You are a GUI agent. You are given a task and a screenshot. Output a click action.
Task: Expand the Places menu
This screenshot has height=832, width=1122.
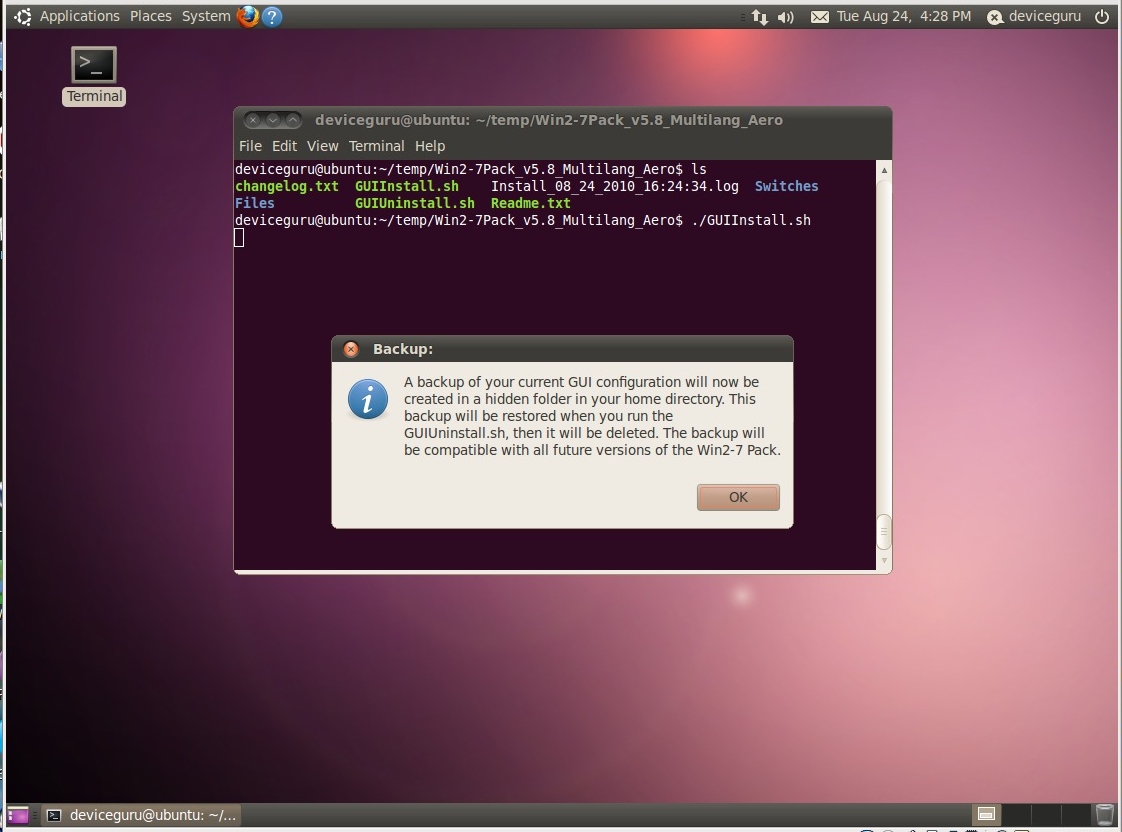click(150, 16)
